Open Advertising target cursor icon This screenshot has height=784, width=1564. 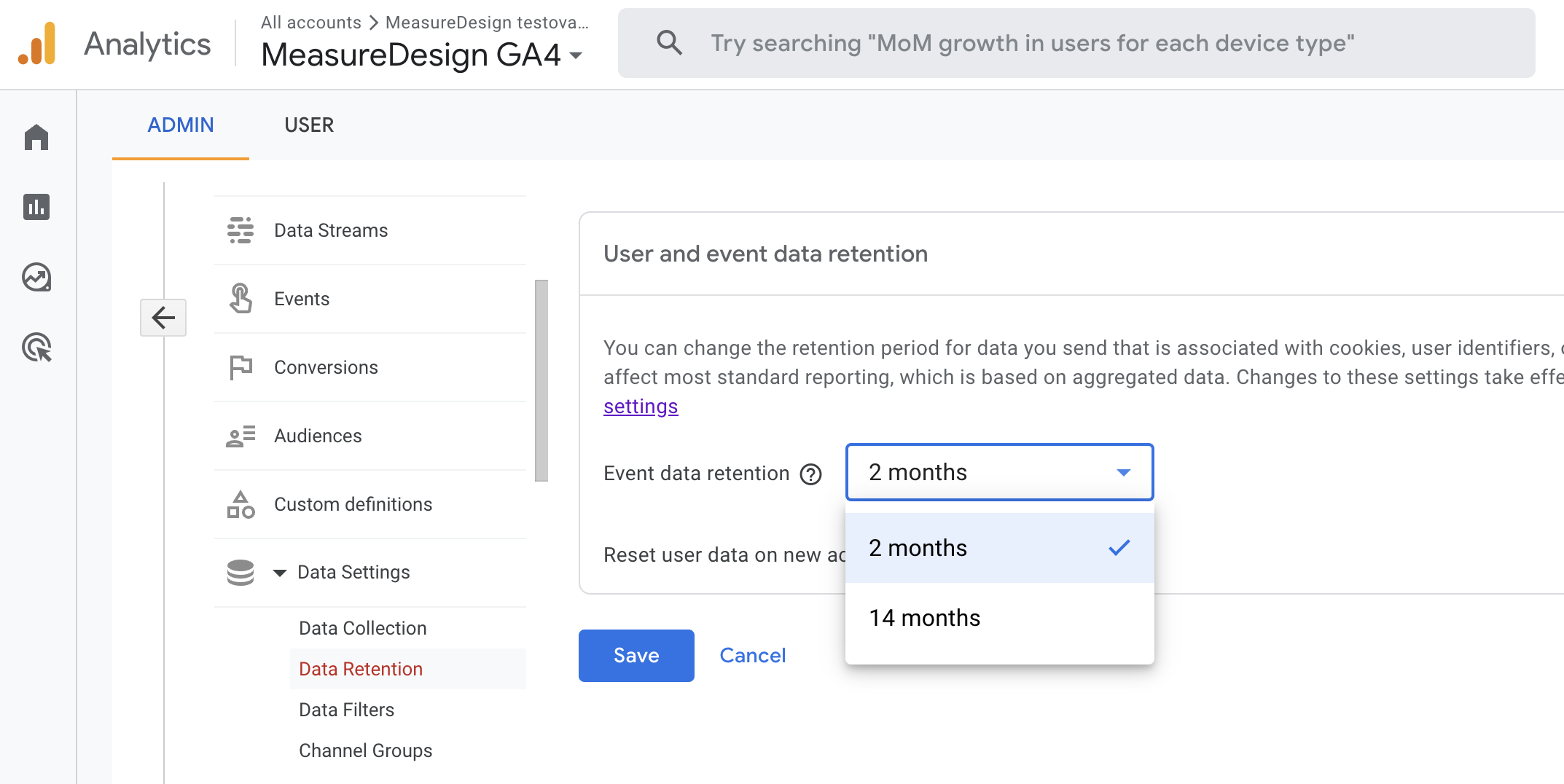36,348
